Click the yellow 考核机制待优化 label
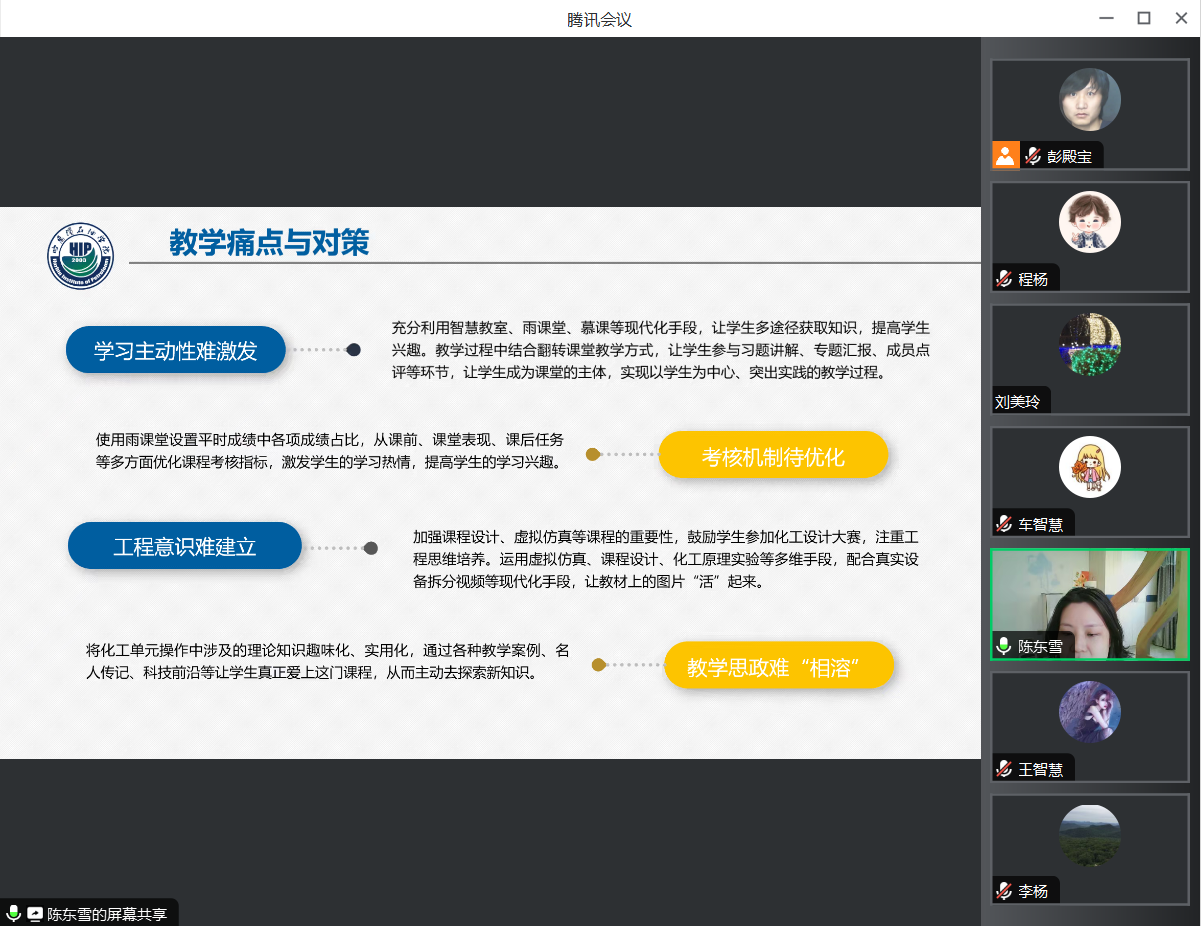 coord(773,456)
